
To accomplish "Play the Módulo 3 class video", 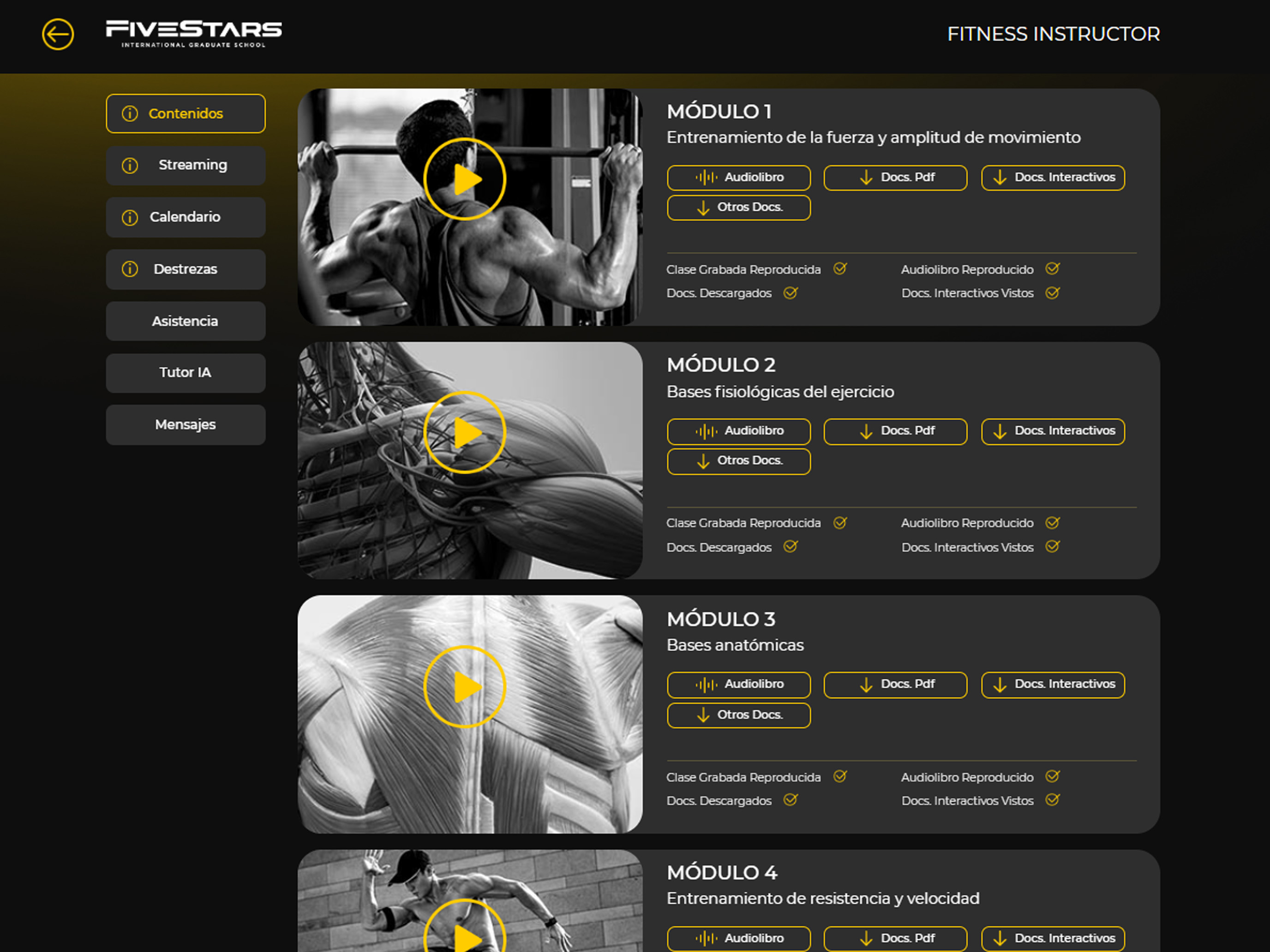I will tap(464, 687).
